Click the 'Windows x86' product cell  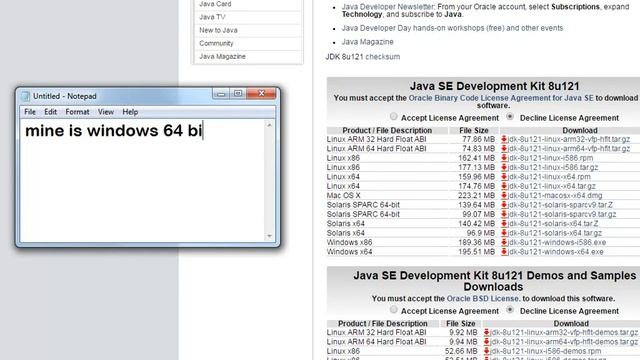tap(349, 242)
